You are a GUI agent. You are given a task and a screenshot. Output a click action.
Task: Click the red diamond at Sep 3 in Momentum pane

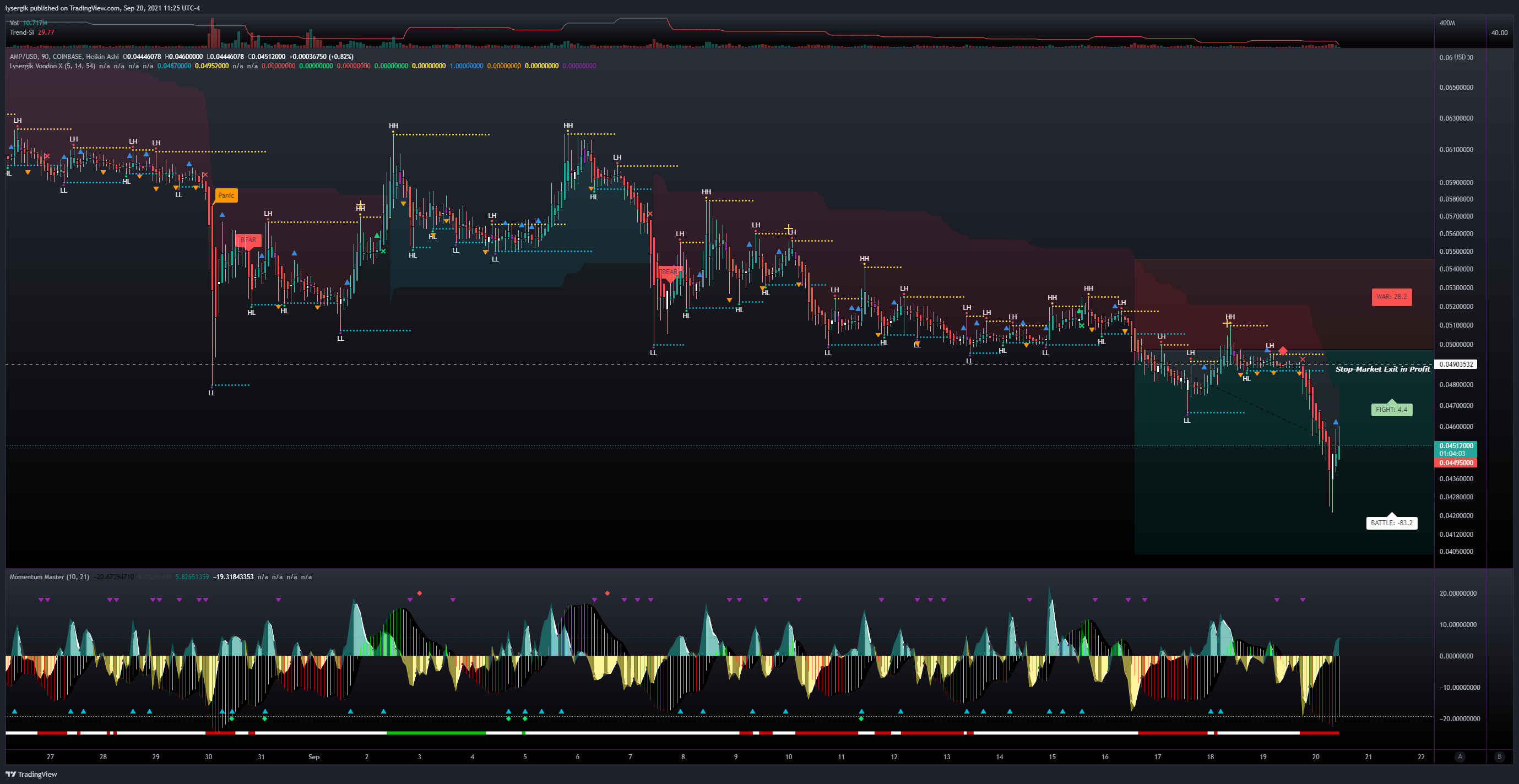coord(419,593)
